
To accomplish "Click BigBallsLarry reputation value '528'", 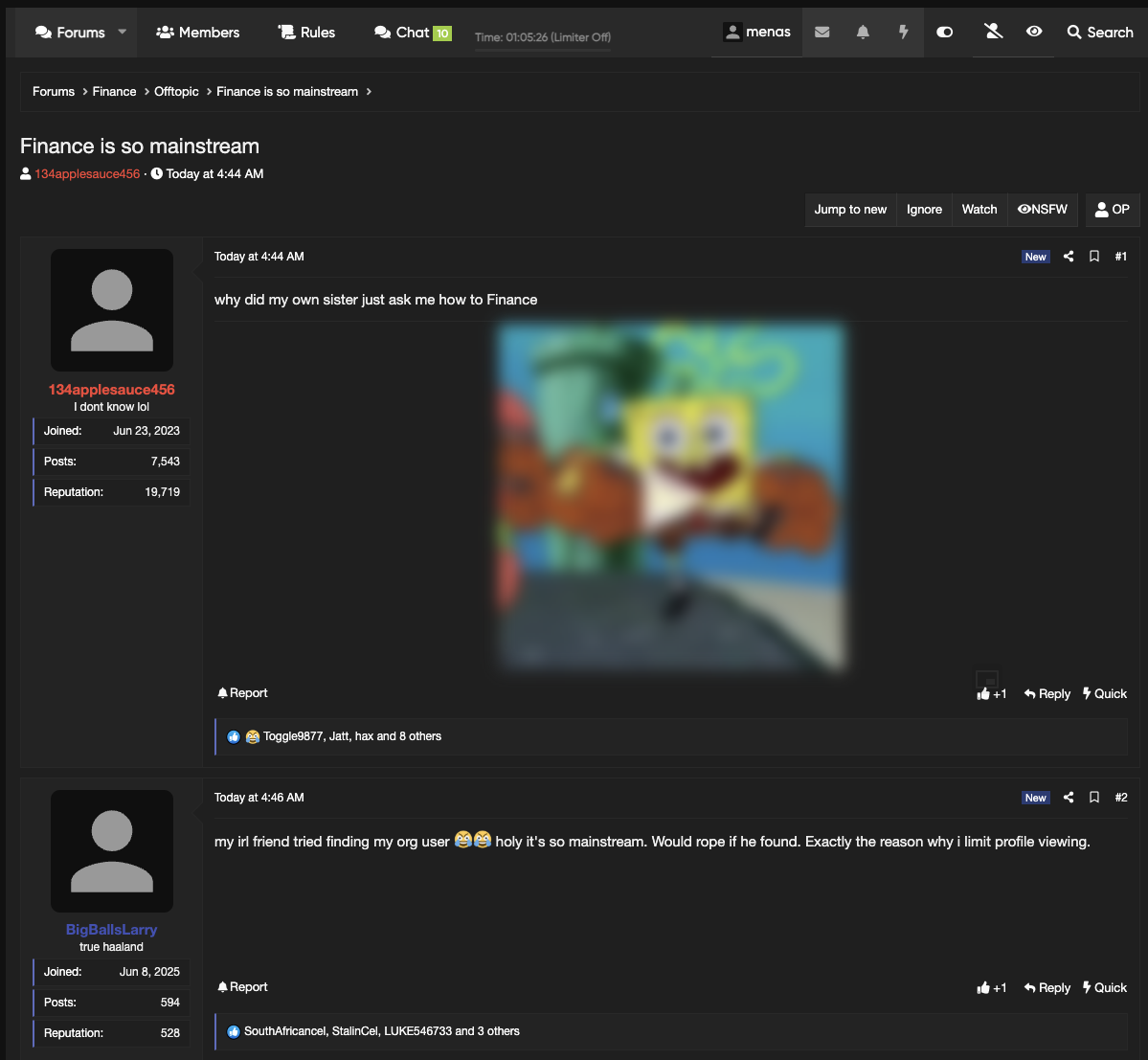I will click(x=169, y=1033).
